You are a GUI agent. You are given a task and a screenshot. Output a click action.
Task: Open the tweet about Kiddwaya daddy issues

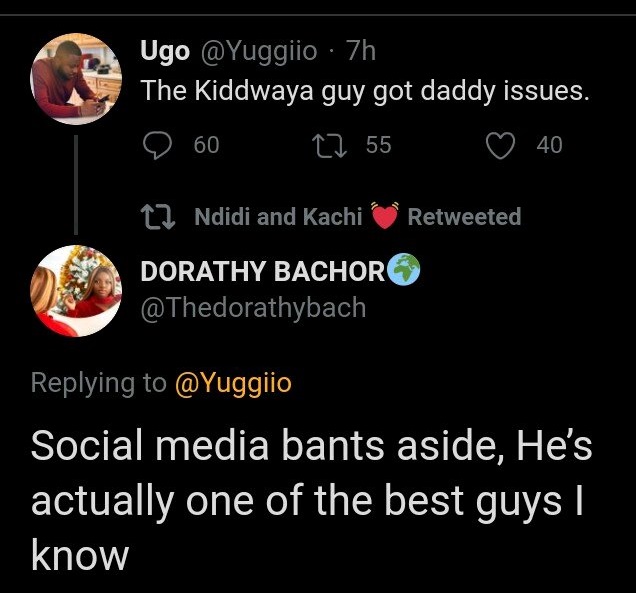pos(365,91)
